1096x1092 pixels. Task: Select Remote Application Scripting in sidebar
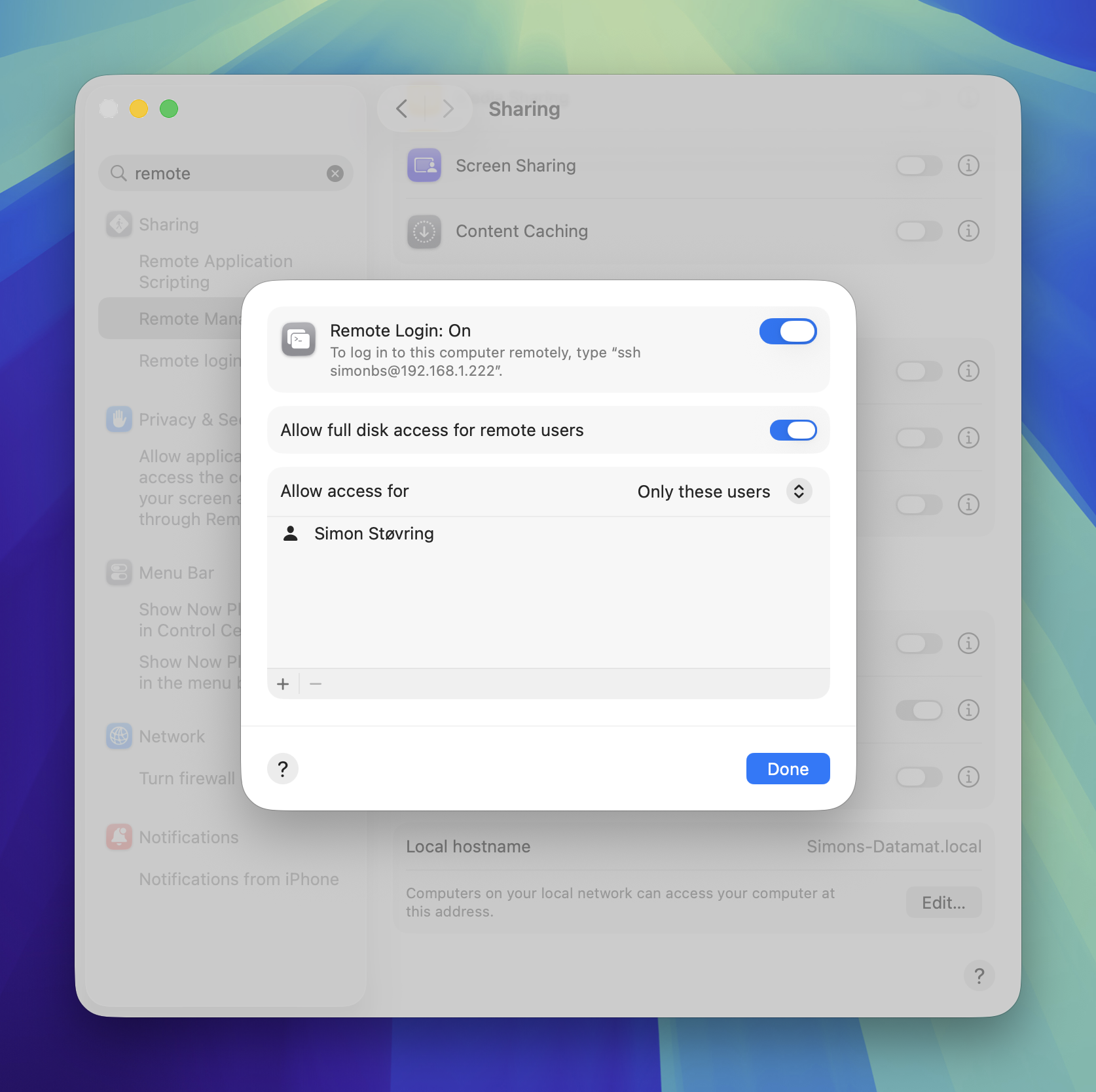(x=215, y=271)
